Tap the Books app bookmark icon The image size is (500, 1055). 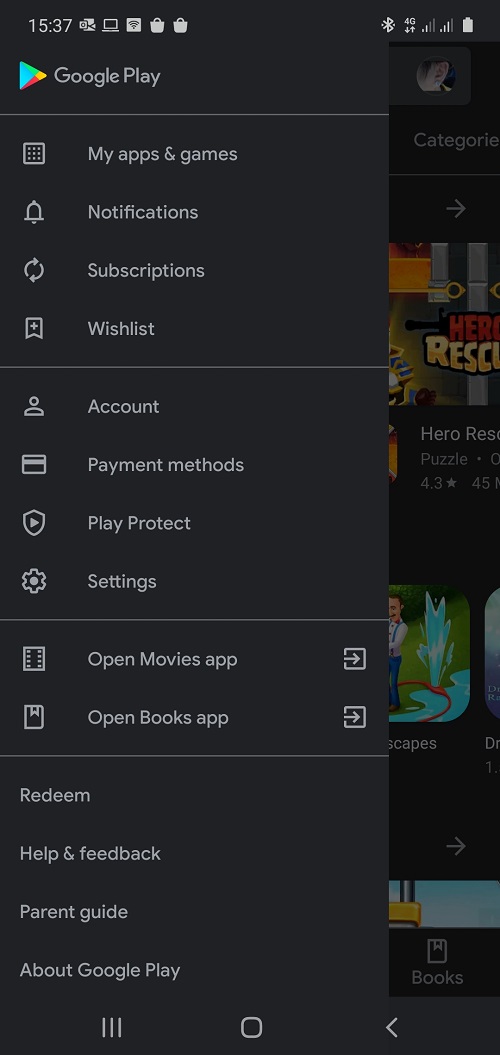coord(34,717)
